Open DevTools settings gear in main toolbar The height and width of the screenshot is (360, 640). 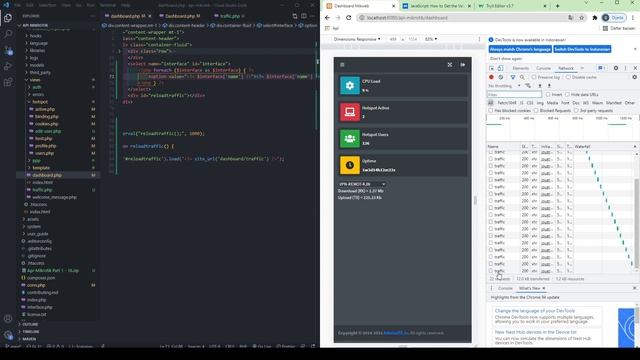(616, 68)
